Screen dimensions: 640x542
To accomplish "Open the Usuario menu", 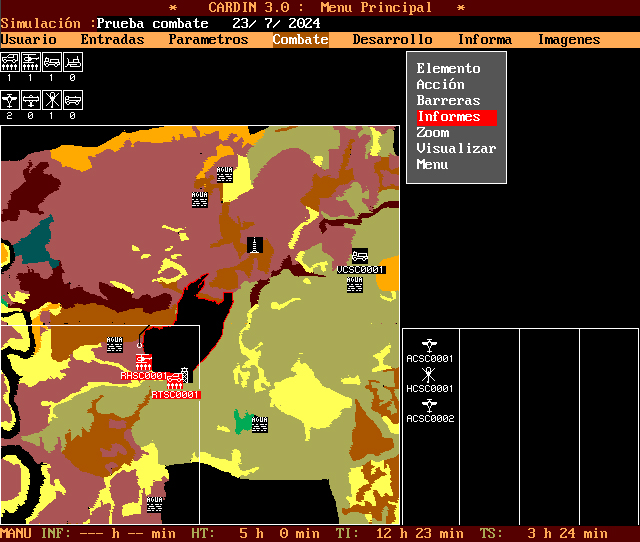I will 29,40.
